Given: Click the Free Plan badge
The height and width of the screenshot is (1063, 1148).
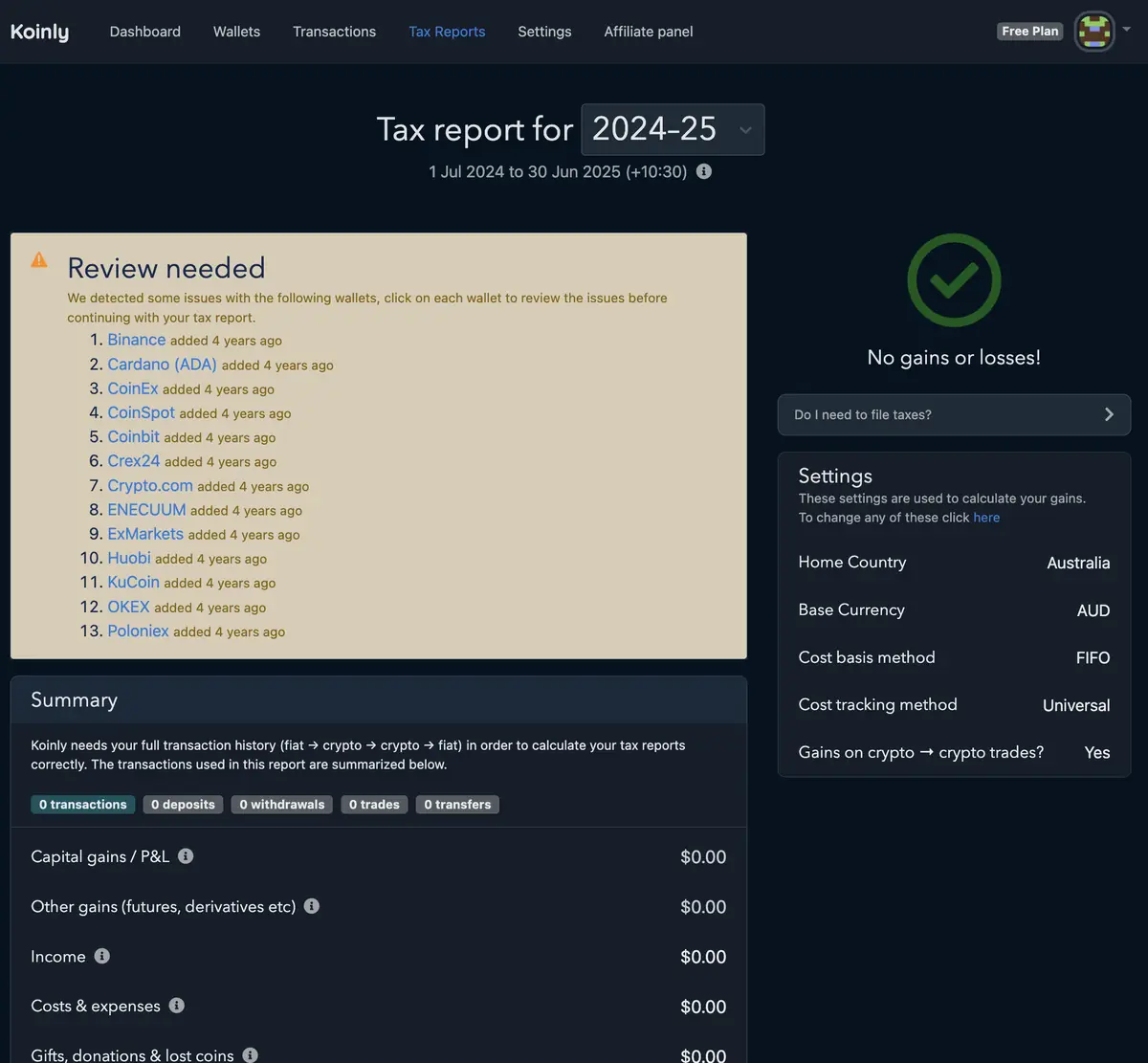Looking at the screenshot, I should click(x=1030, y=32).
